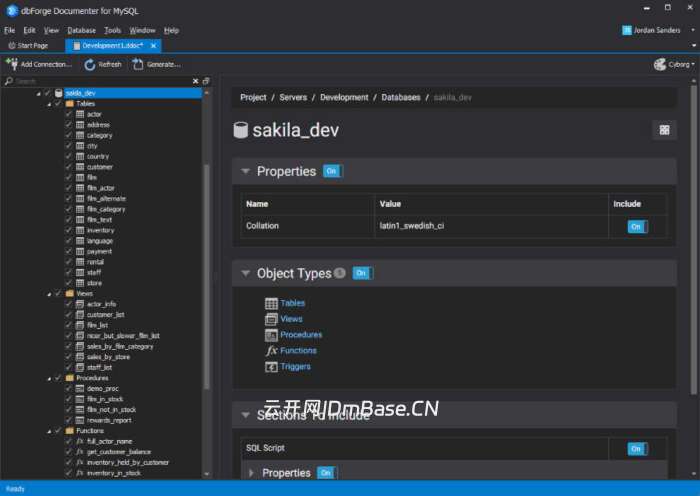700x496 pixels.
Task: Click the full_actor_name function fx icon
Action: pyautogui.click(x=80, y=441)
